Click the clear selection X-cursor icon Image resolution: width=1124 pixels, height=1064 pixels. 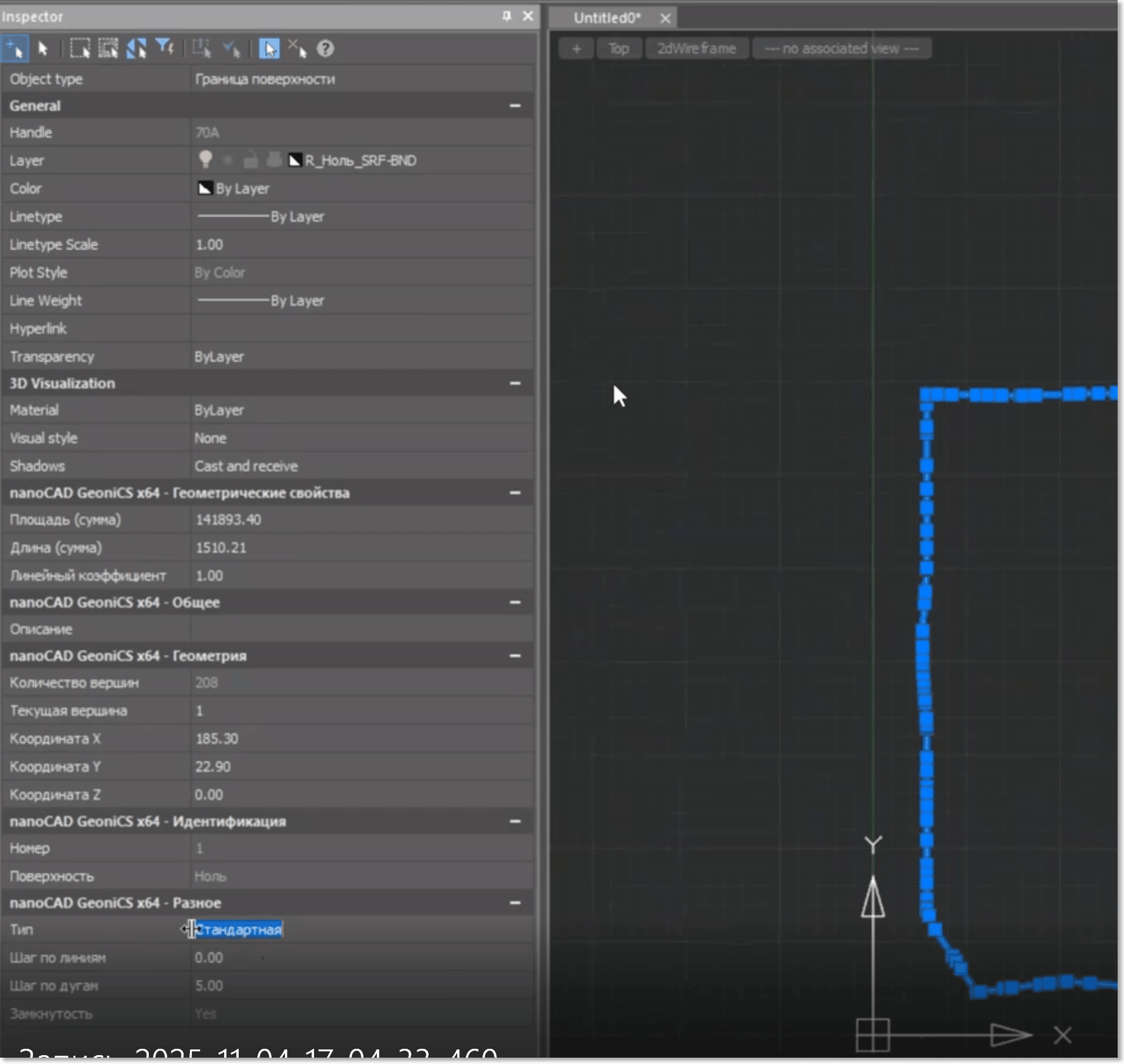point(297,49)
